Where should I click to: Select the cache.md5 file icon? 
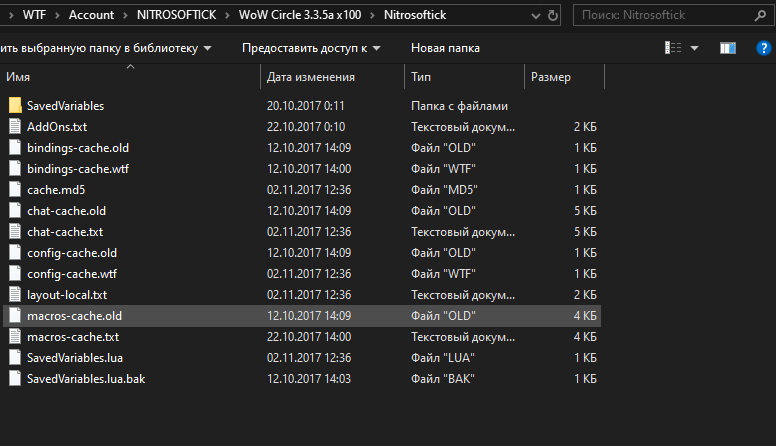(15, 190)
